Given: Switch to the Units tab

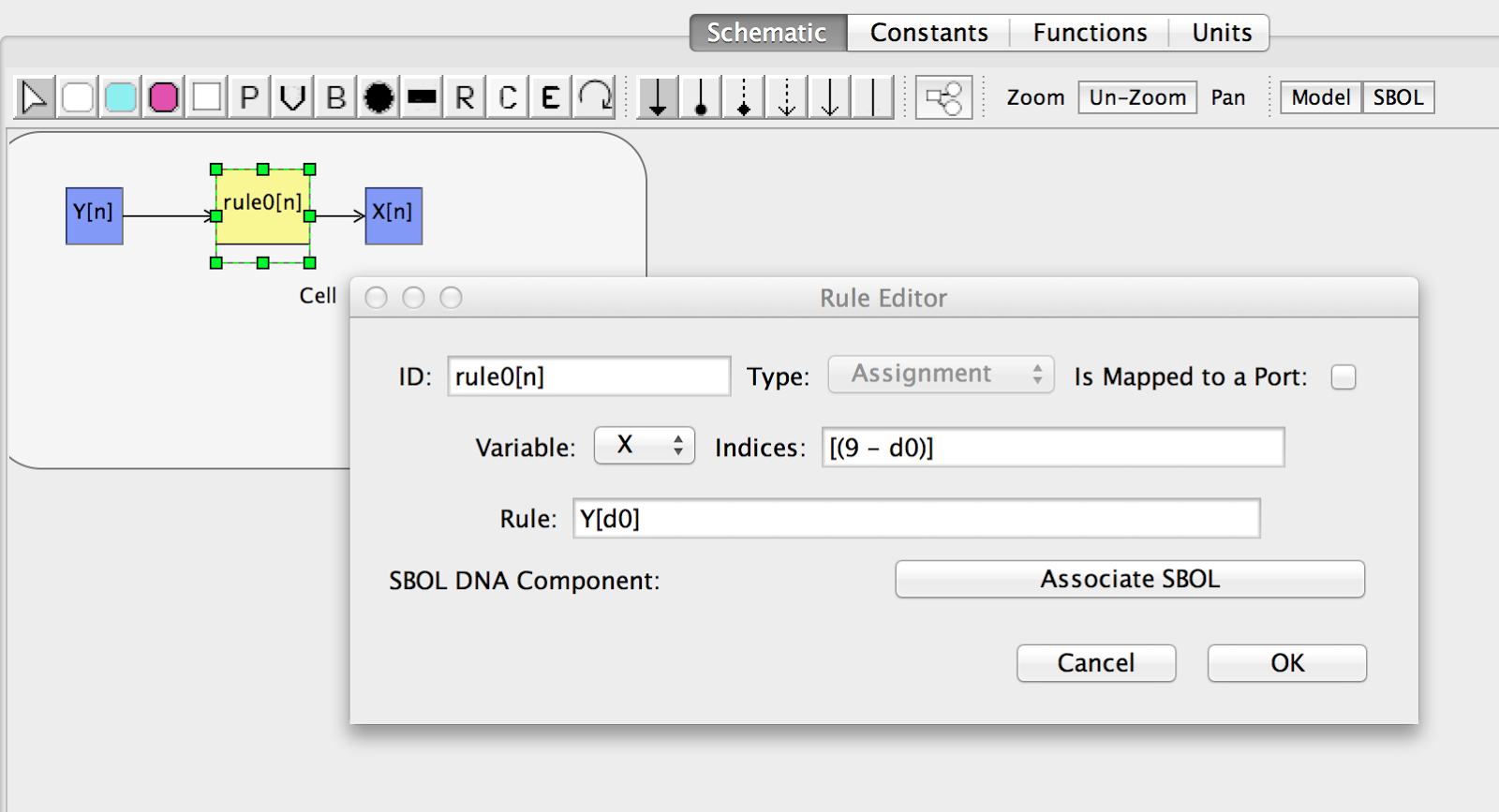Looking at the screenshot, I should coord(1222,33).
